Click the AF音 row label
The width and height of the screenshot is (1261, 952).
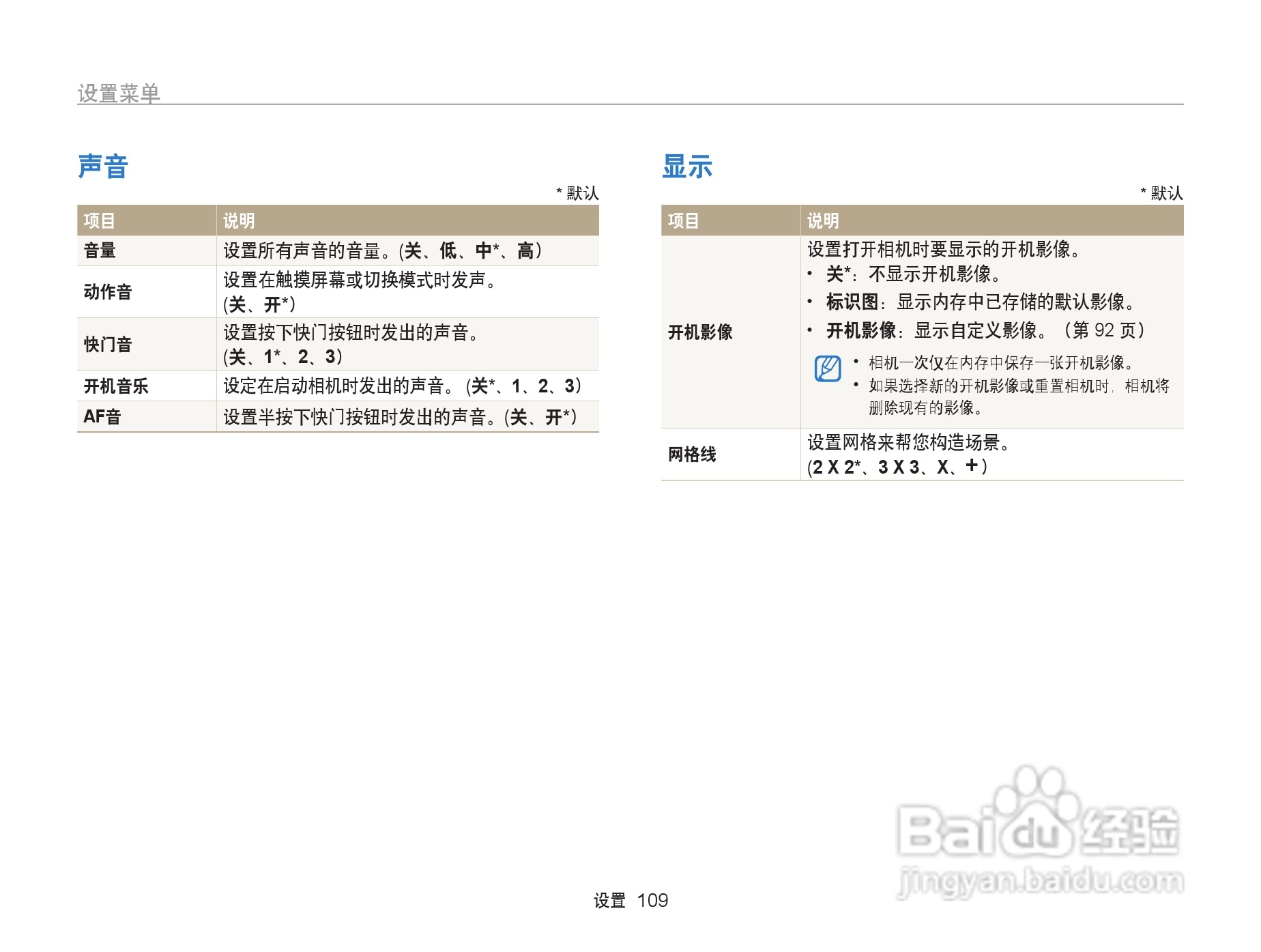tap(102, 416)
